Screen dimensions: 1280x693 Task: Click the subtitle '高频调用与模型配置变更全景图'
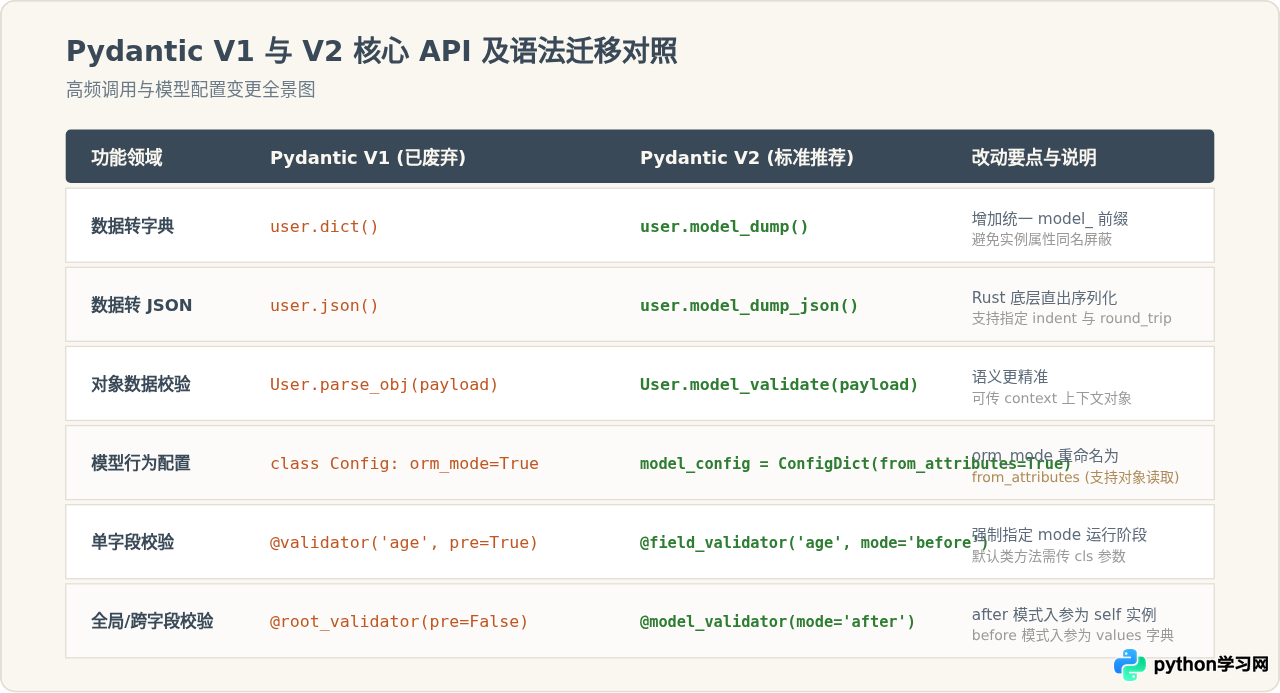[x=191, y=90]
